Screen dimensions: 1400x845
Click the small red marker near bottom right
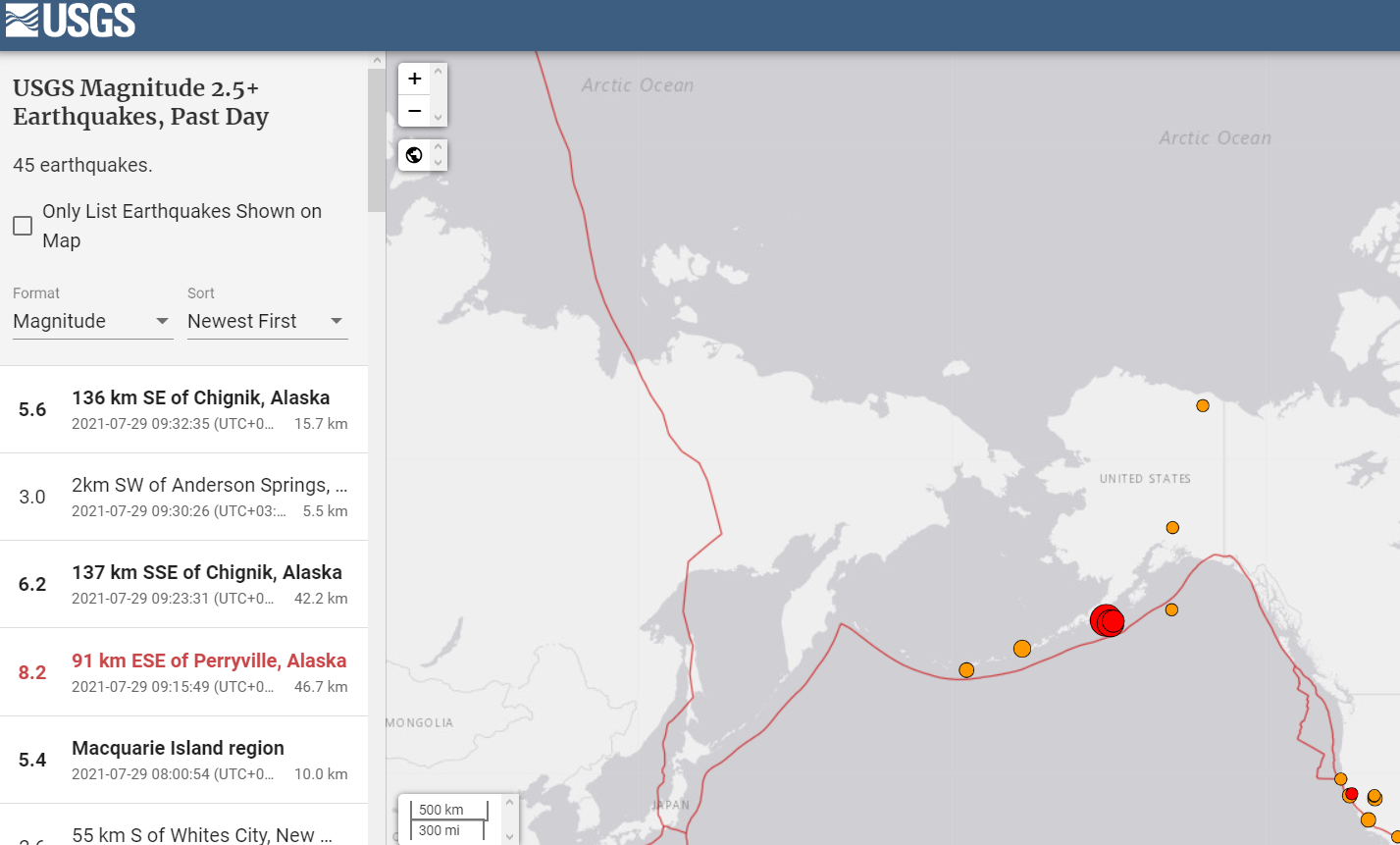[1351, 794]
